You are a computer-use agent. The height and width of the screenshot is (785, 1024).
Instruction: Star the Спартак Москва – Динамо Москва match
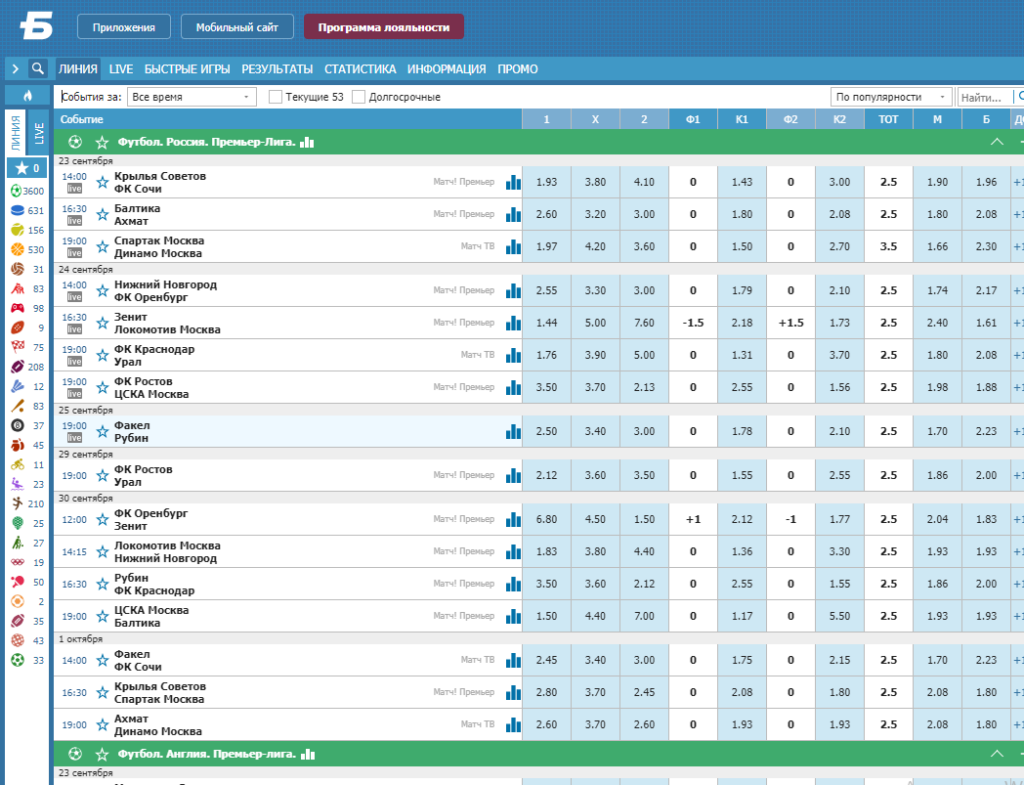pos(103,247)
